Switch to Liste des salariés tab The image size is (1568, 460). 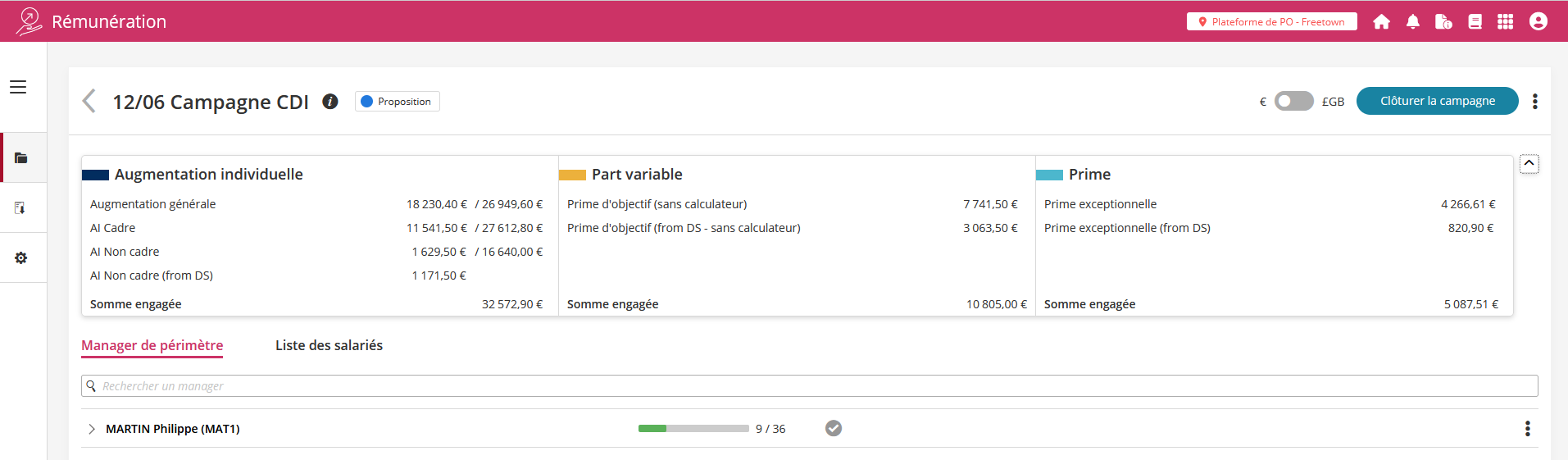click(329, 346)
